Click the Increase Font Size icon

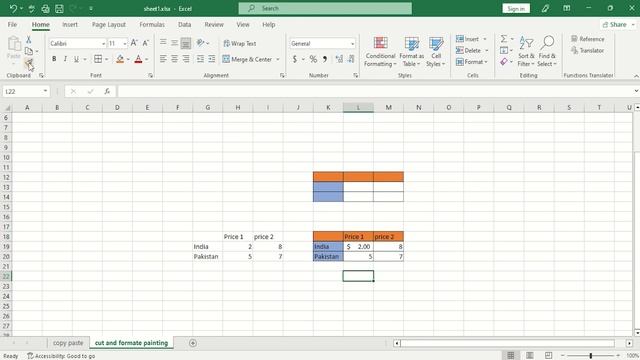click(134, 43)
